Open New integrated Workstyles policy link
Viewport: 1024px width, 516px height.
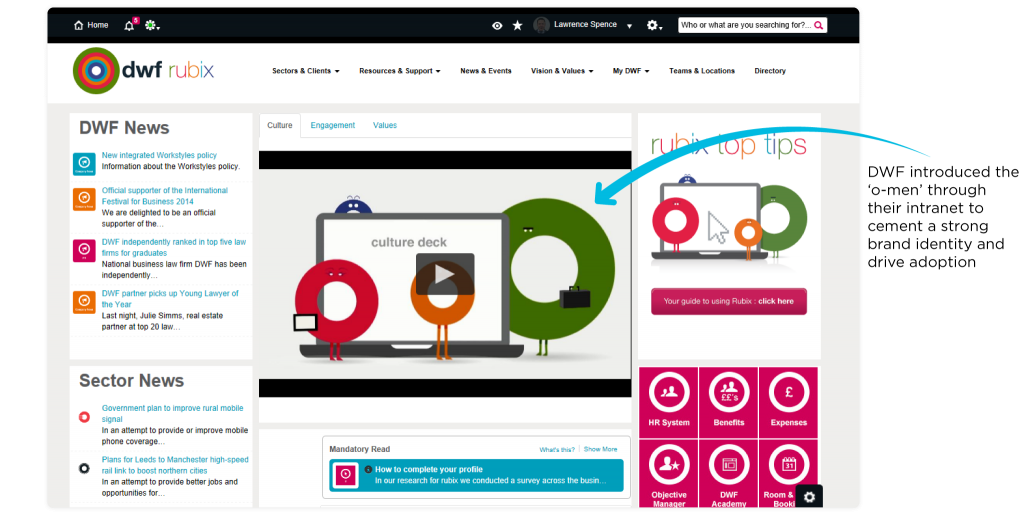click(159, 155)
